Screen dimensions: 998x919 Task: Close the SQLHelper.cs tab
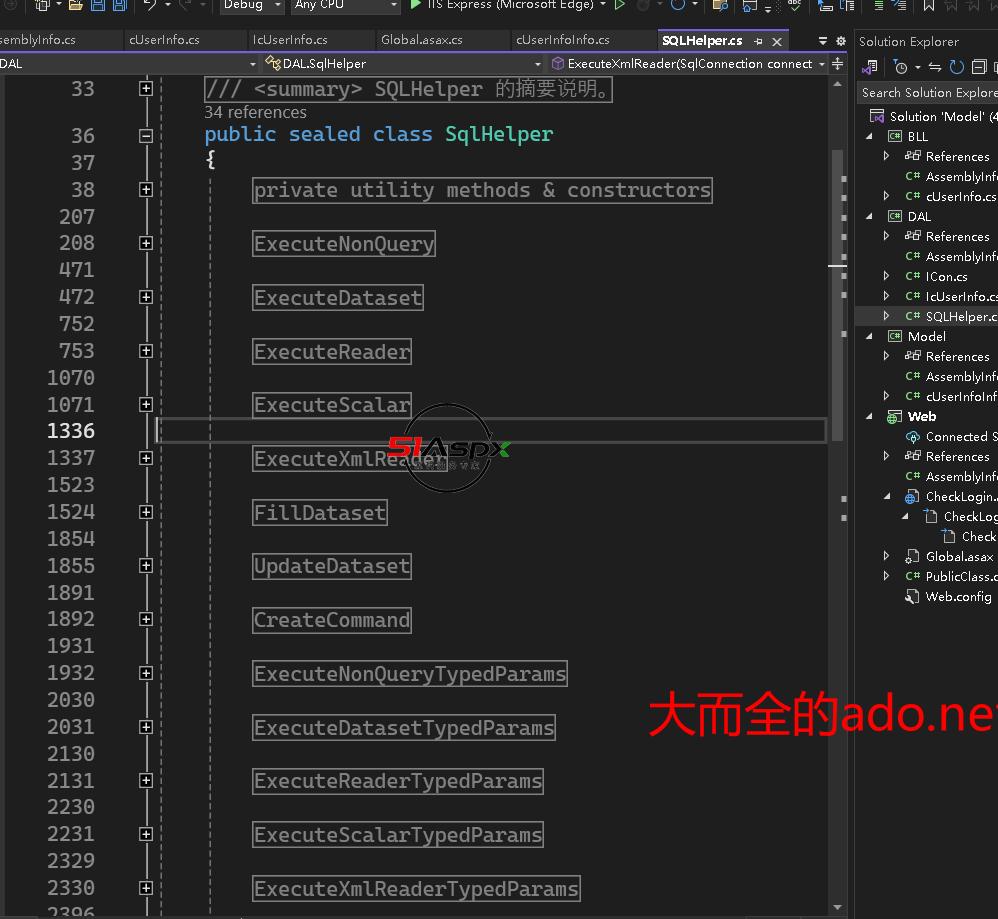[x=777, y=41]
